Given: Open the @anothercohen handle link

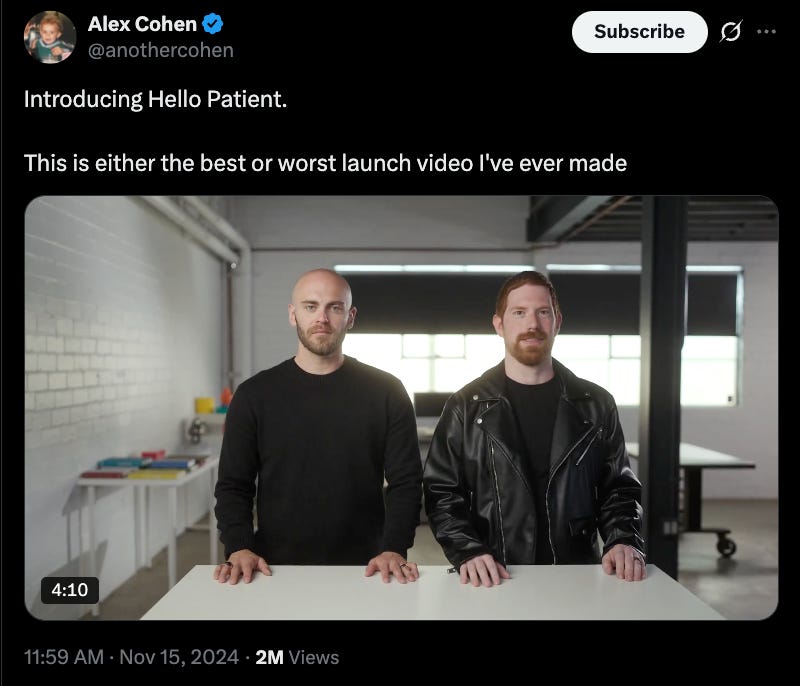Looking at the screenshot, I should click(x=161, y=50).
